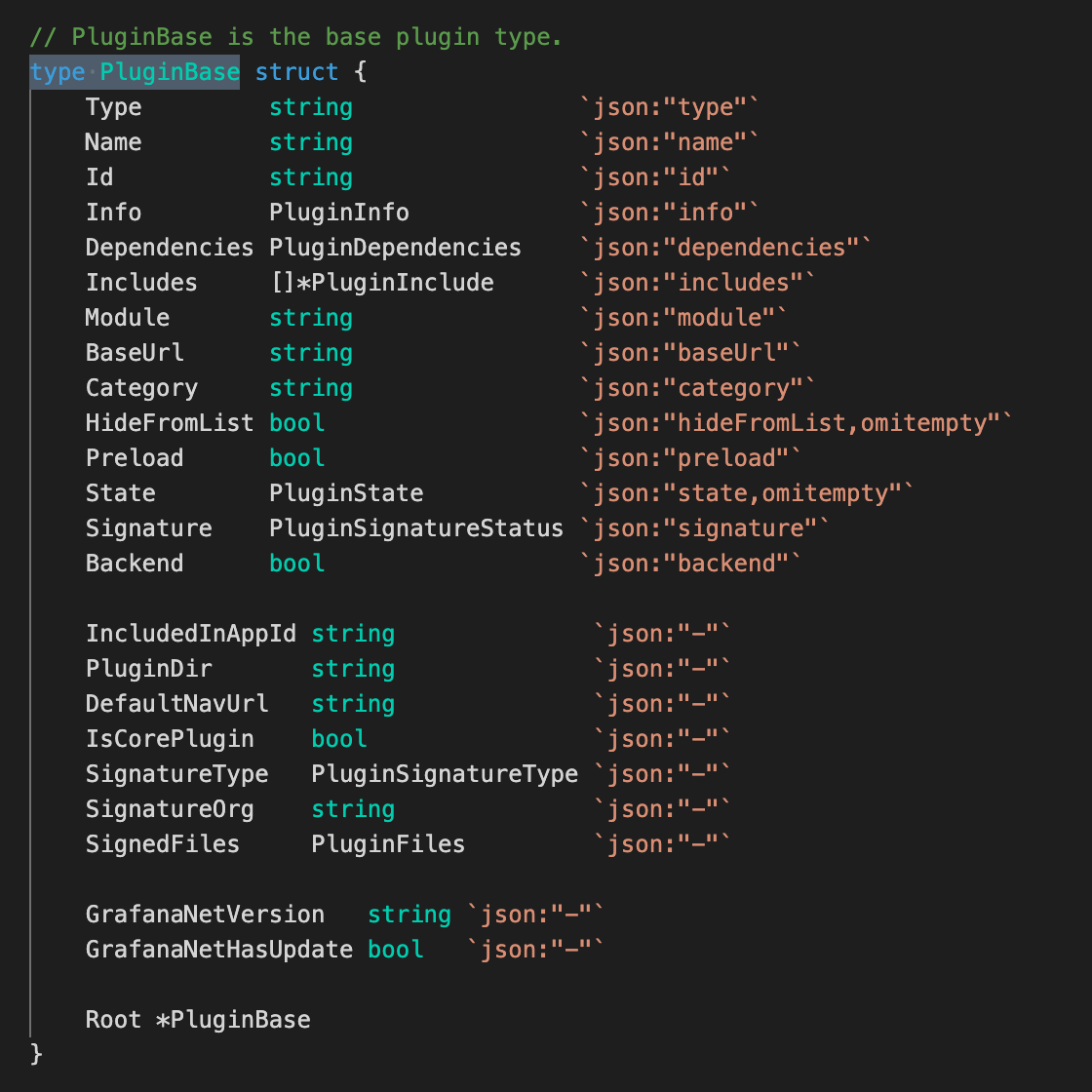Viewport: 1092px width, 1092px height.
Task: Click the *PluginBase type on the Root line
Action: click(x=233, y=1020)
